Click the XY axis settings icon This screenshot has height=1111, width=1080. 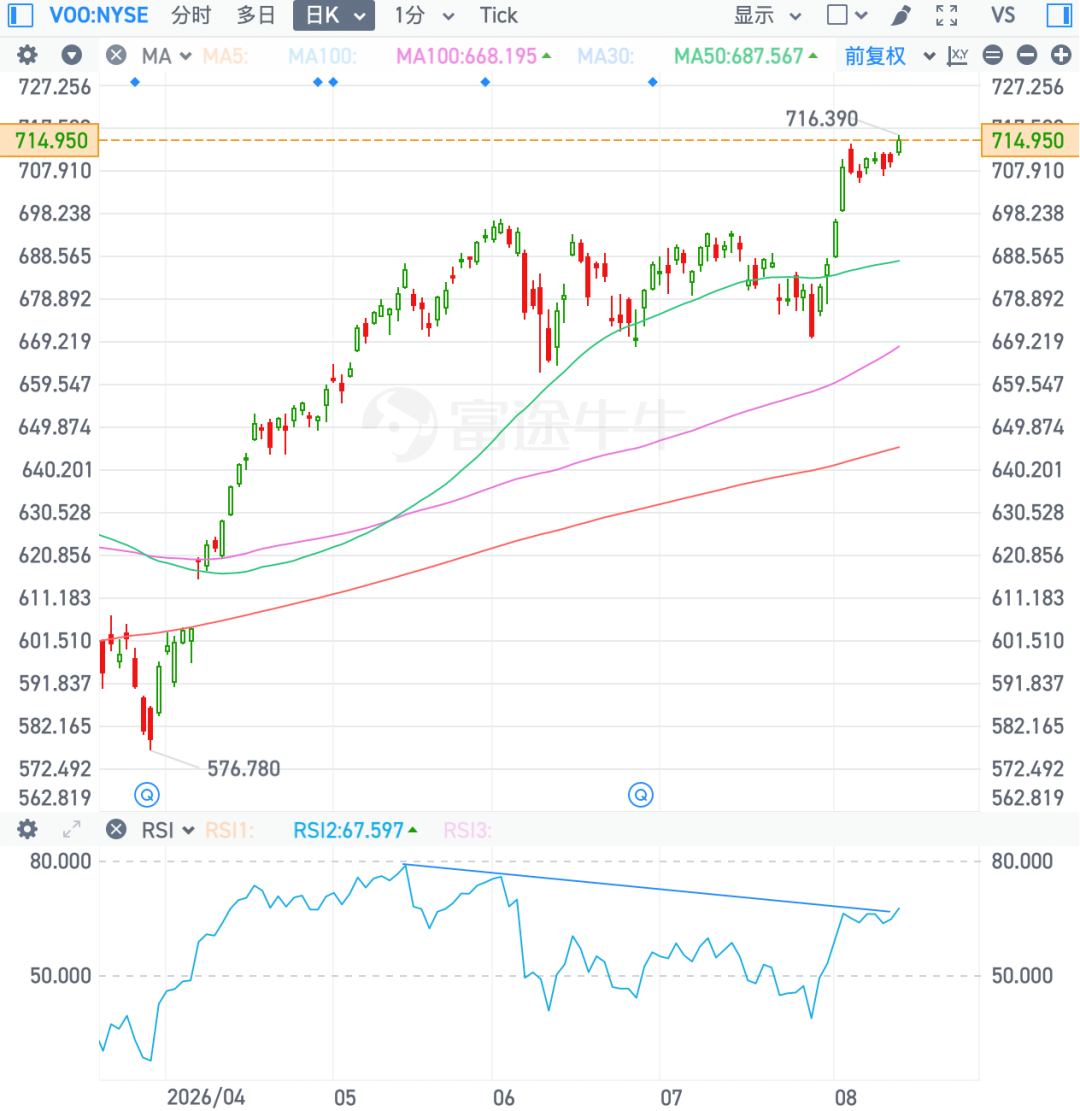957,56
